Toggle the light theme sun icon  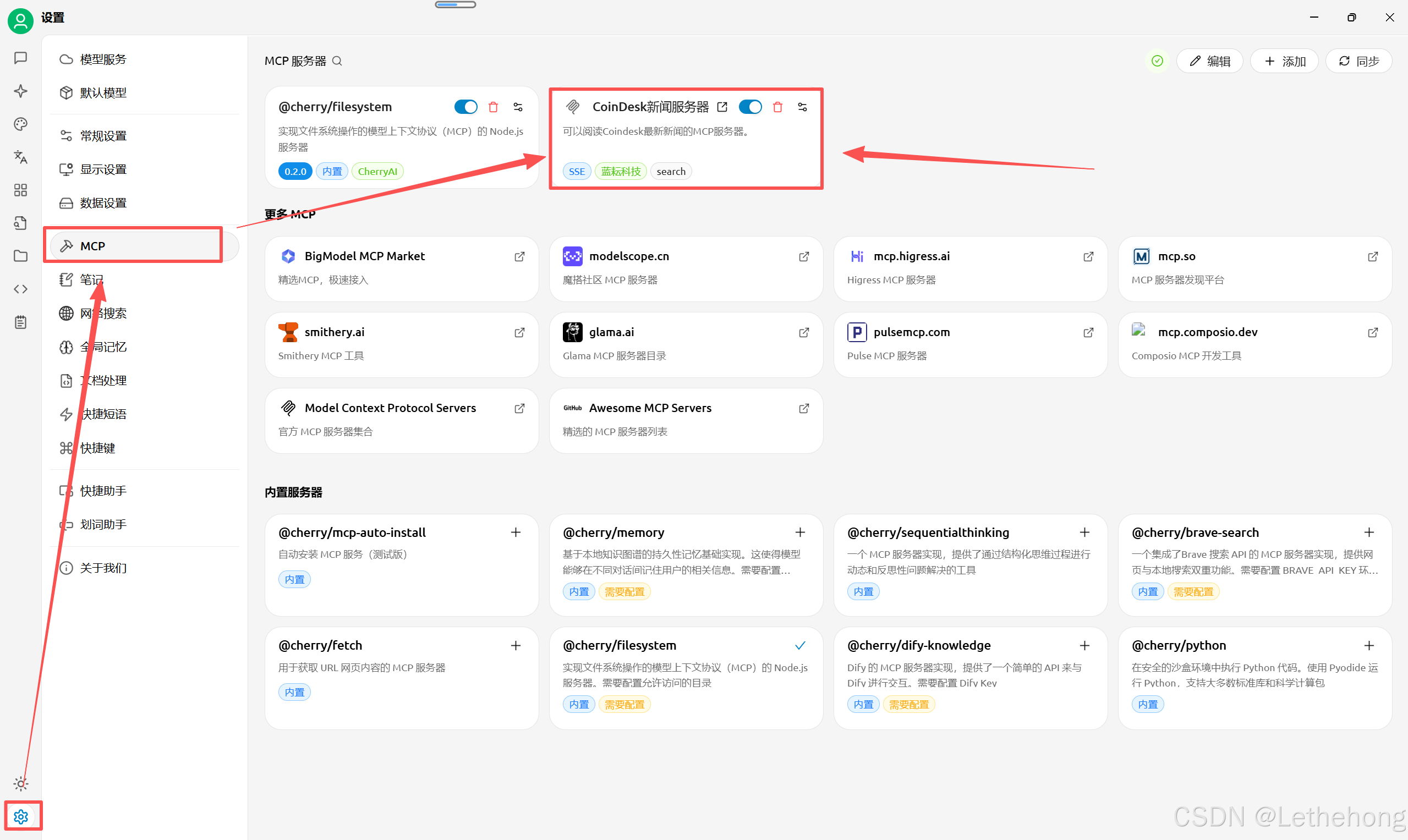point(21,783)
